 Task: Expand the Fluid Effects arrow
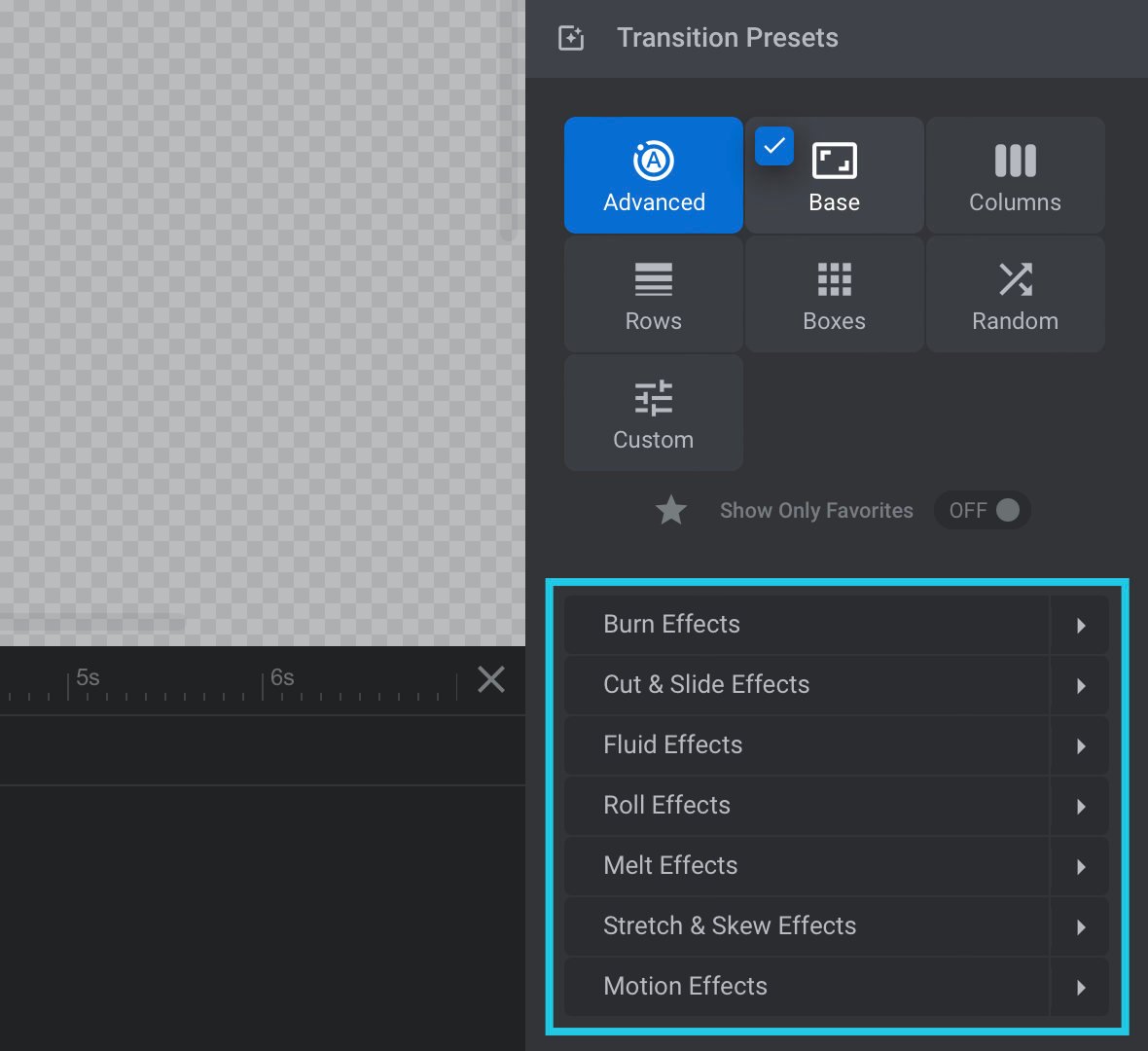[x=1080, y=745]
